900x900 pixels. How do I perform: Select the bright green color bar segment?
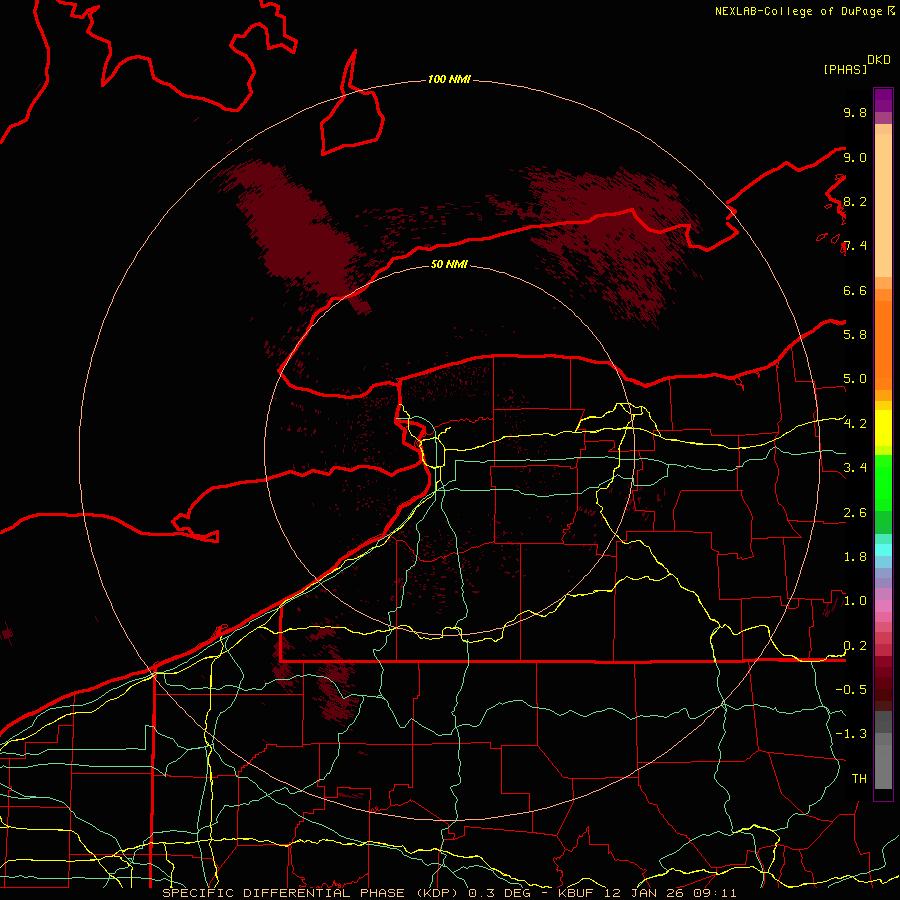click(883, 482)
